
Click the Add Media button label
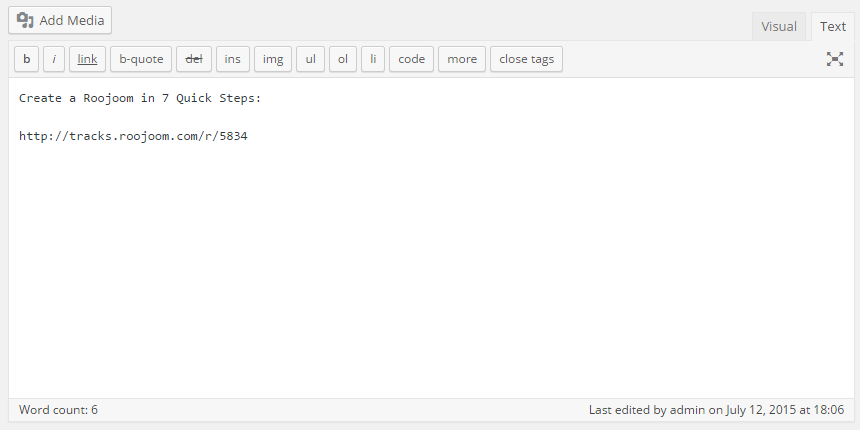click(x=72, y=20)
